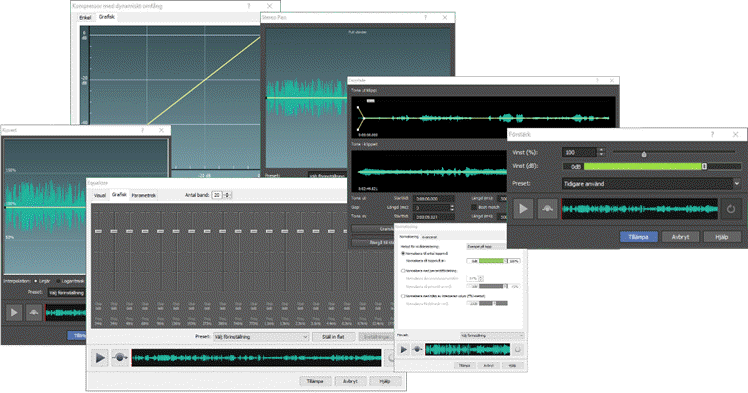
Task: Click Vinst (%) value field showing 100
Action: coord(580,152)
